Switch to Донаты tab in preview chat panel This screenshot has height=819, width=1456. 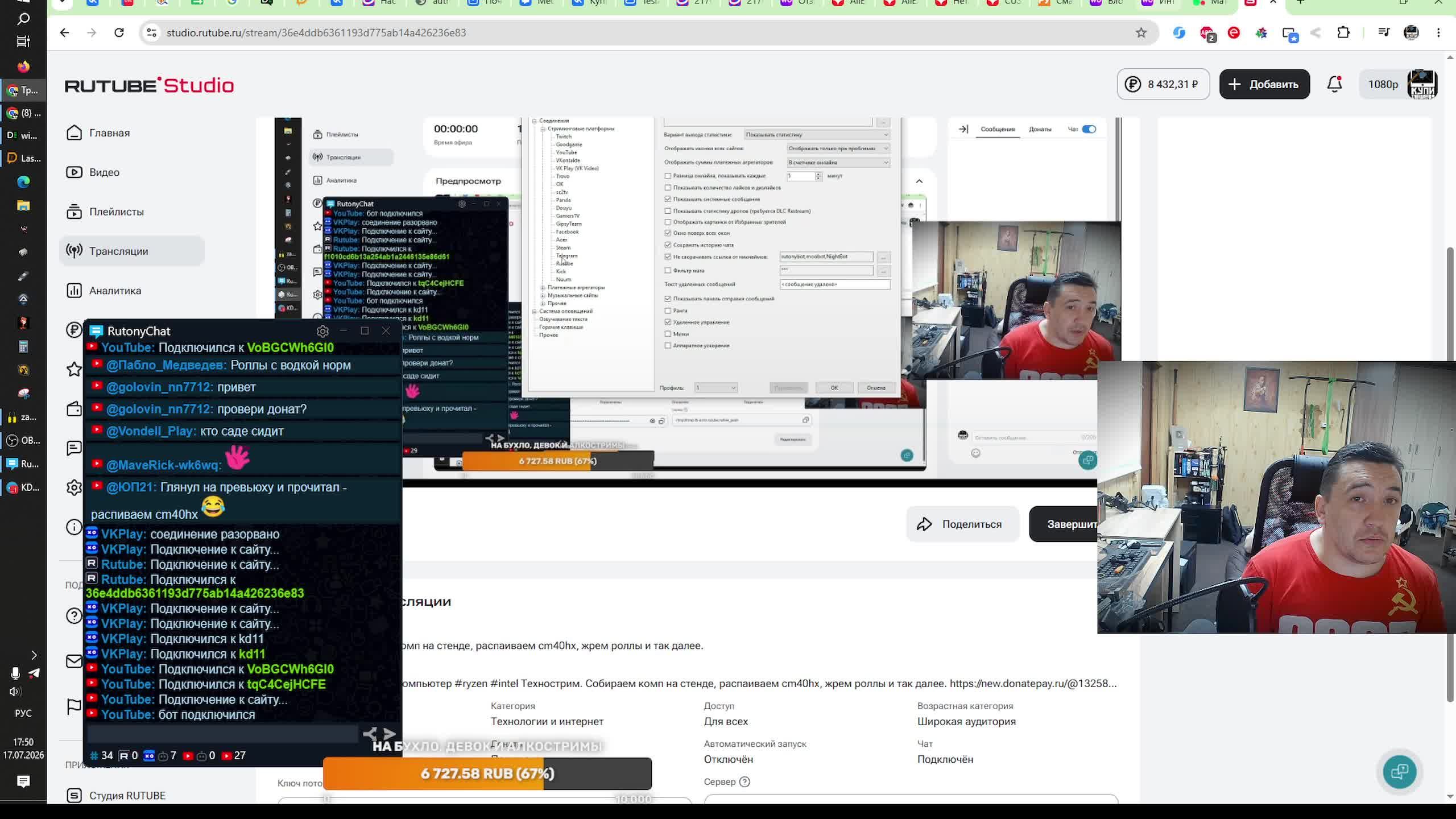1040,129
